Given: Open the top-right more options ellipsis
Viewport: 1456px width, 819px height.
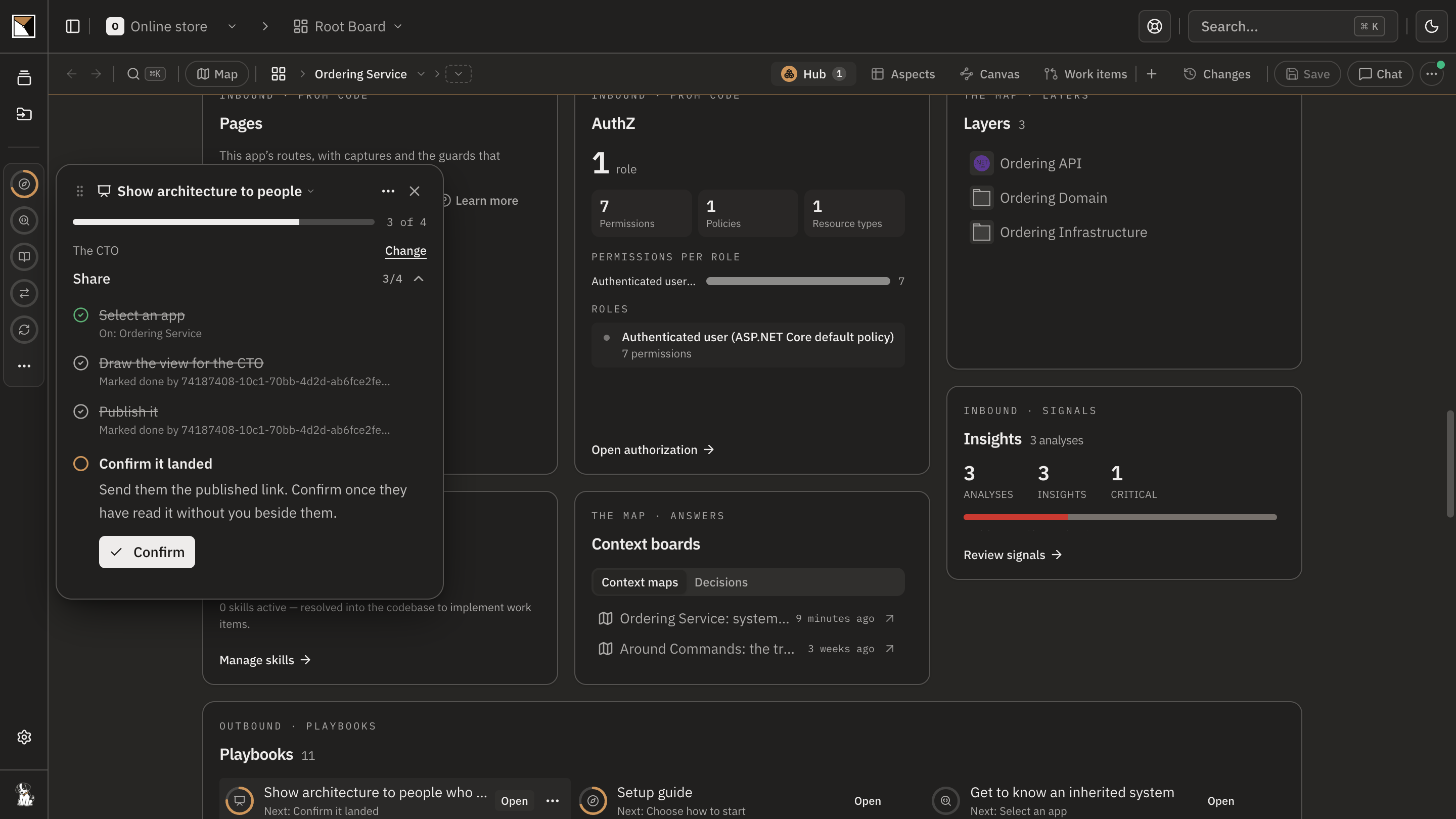Looking at the screenshot, I should (1431, 74).
